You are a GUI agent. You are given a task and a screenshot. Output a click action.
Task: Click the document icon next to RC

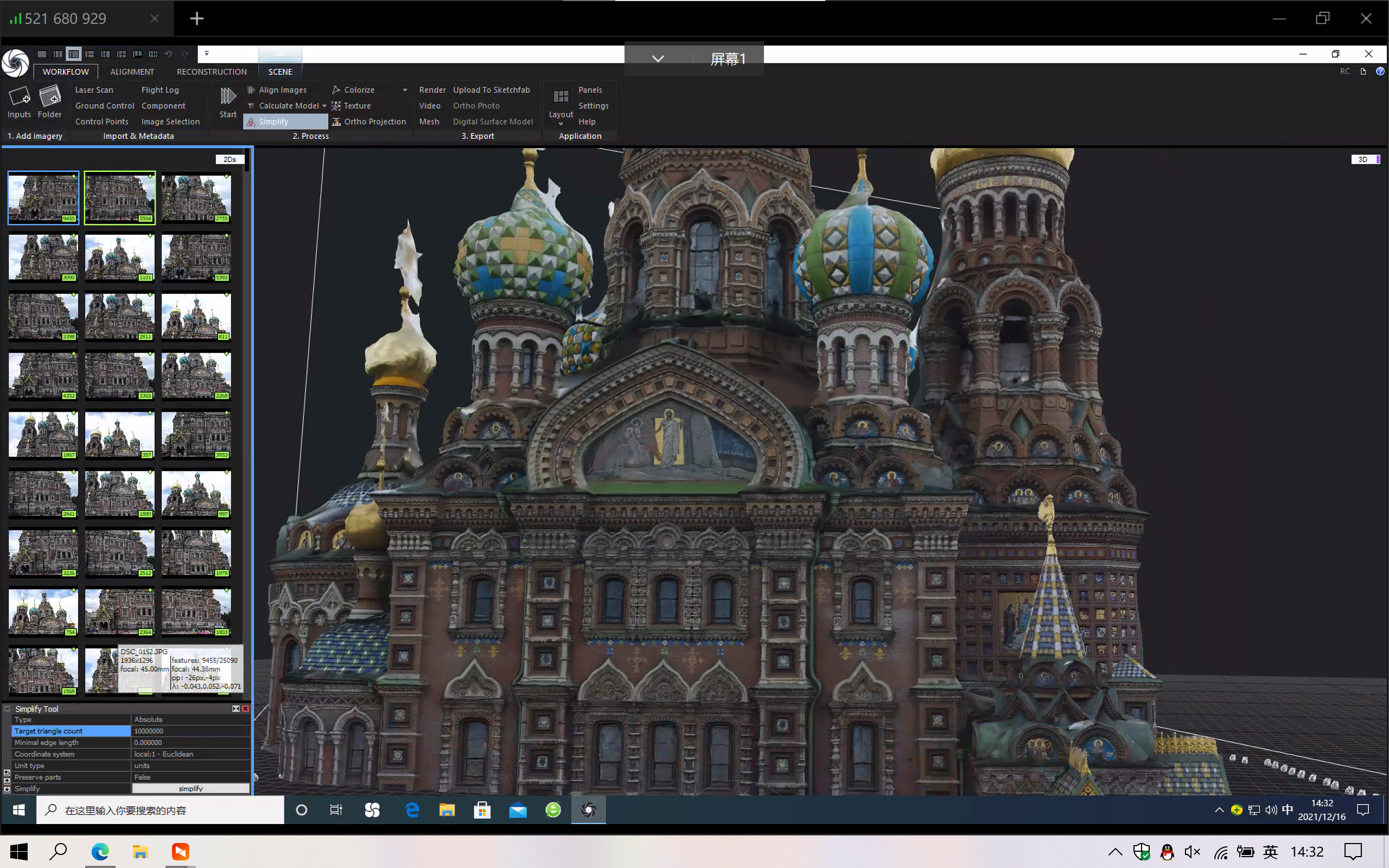point(1363,71)
